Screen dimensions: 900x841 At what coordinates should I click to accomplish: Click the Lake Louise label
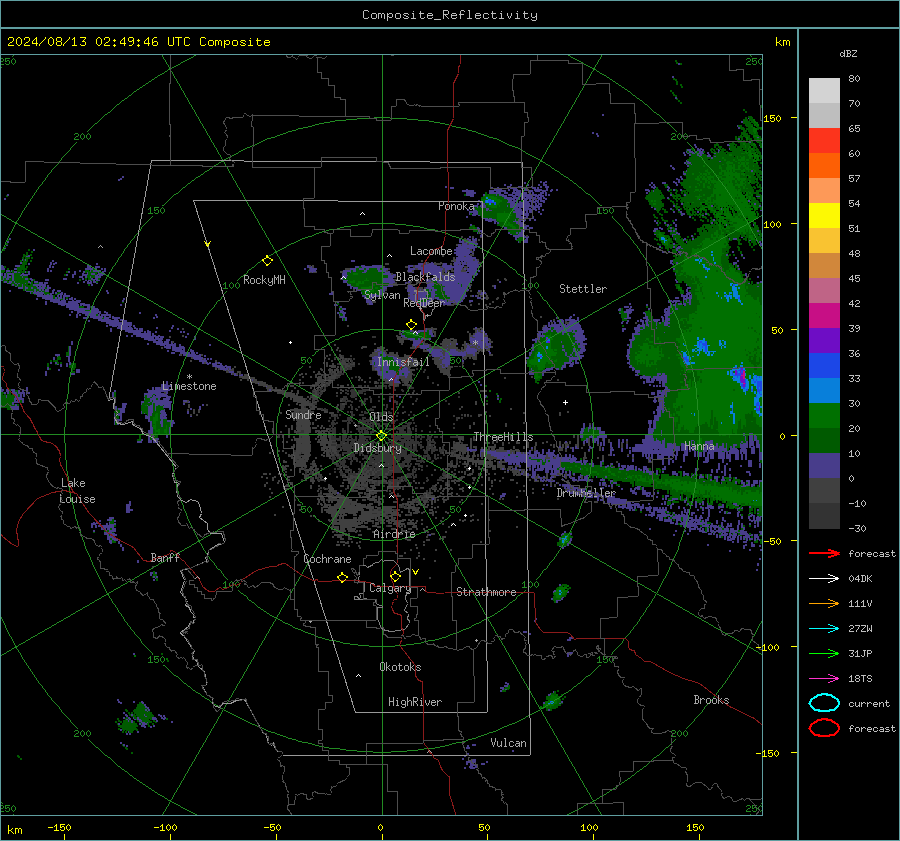[x=78, y=491]
